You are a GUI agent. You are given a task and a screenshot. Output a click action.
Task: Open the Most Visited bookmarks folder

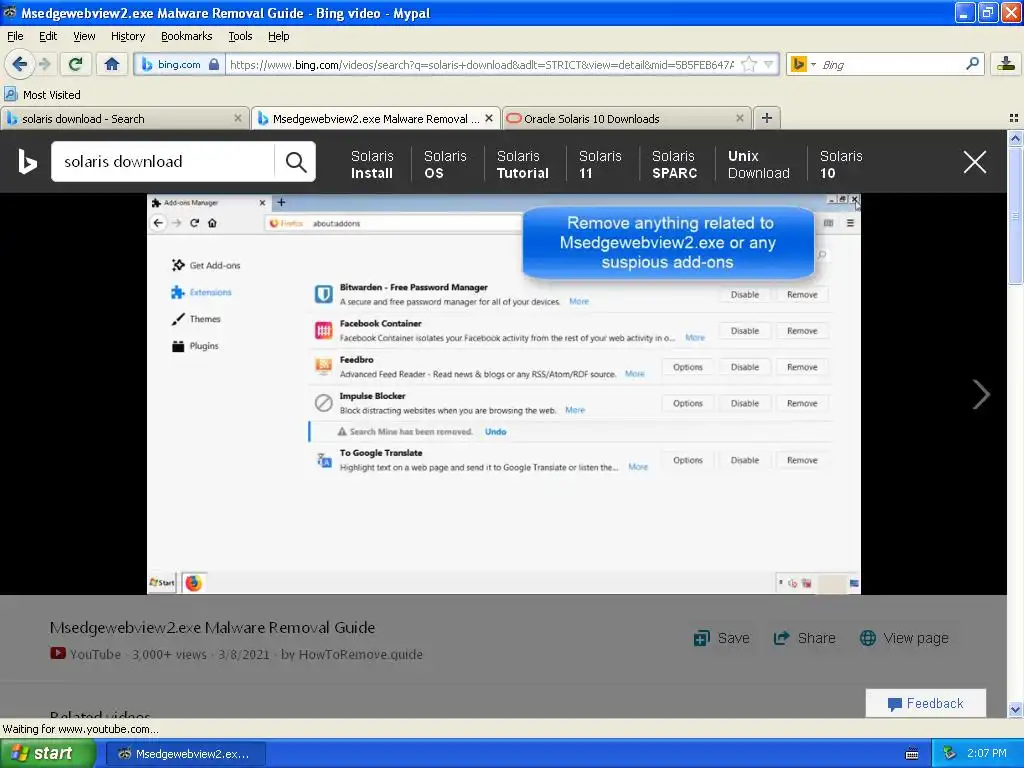pyautogui.click(x=43, y=95)
